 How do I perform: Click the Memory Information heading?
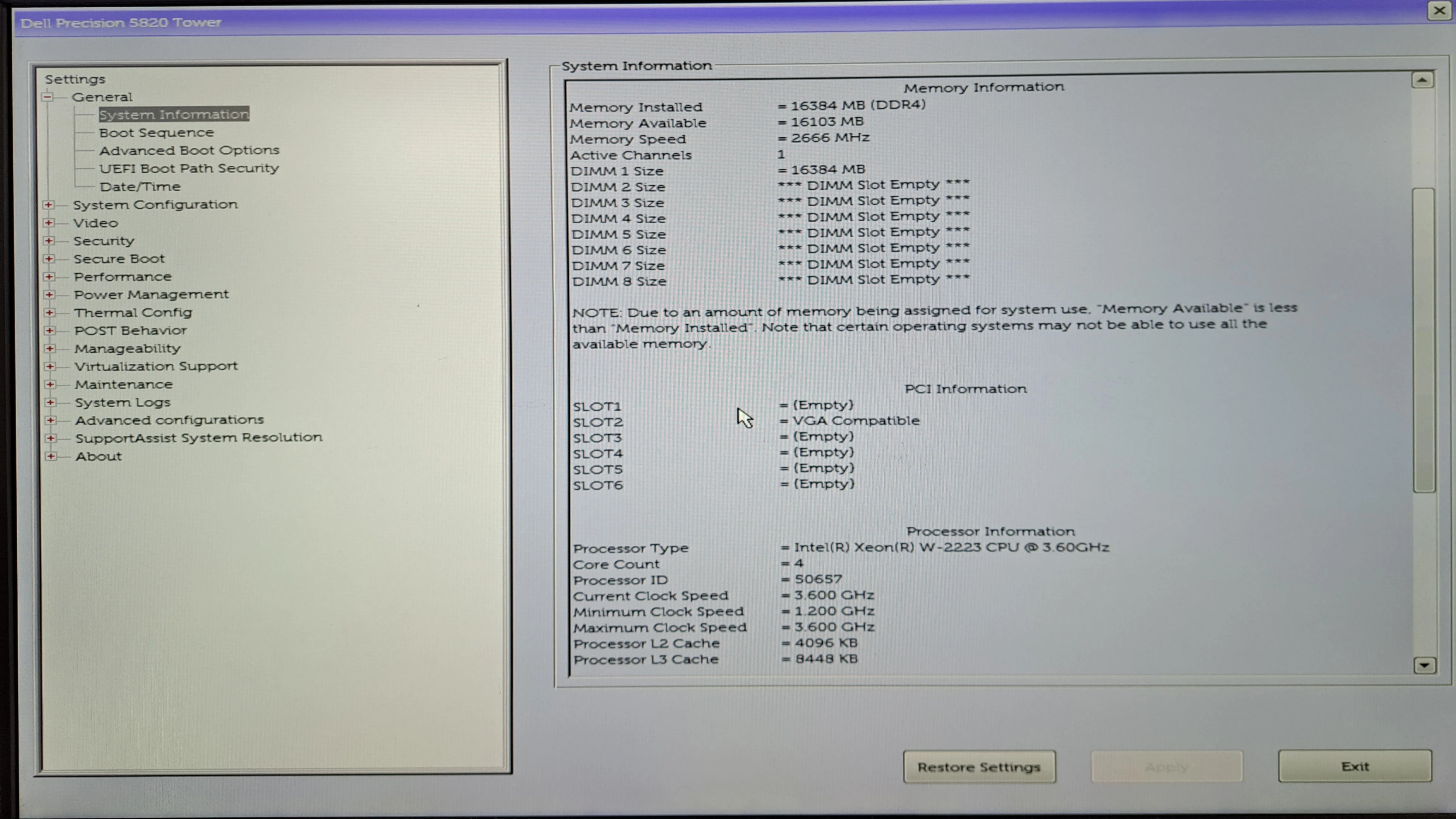click(x=984, y=87)
